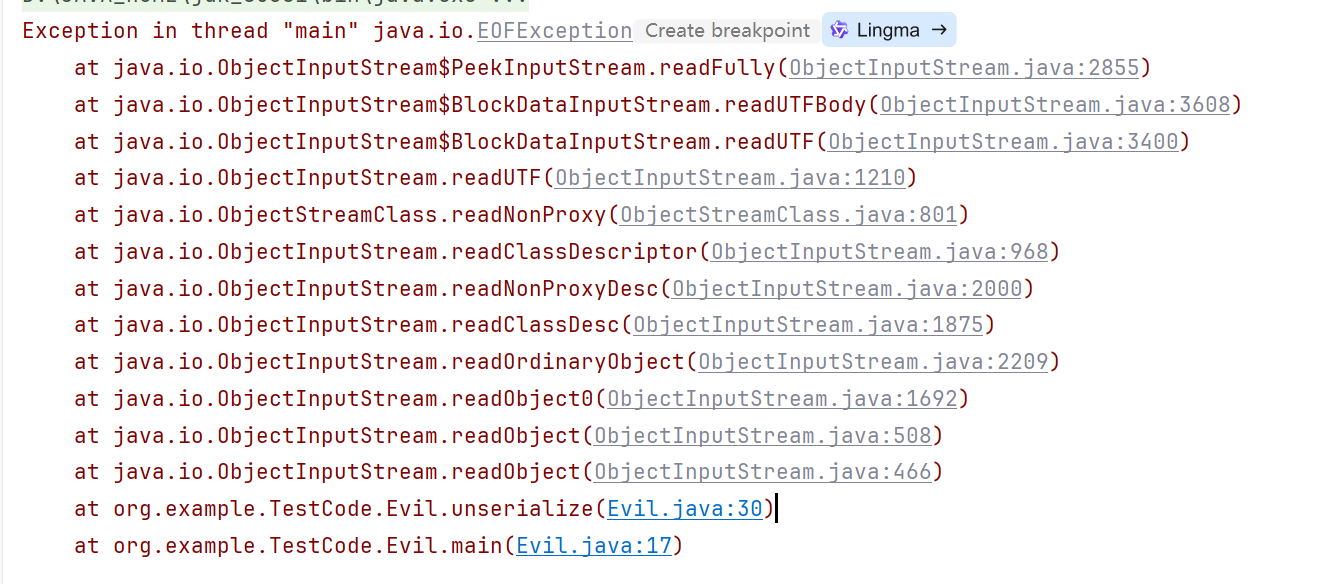
Task: Jump to Evil.java:17 source
Action: [593, 546]
